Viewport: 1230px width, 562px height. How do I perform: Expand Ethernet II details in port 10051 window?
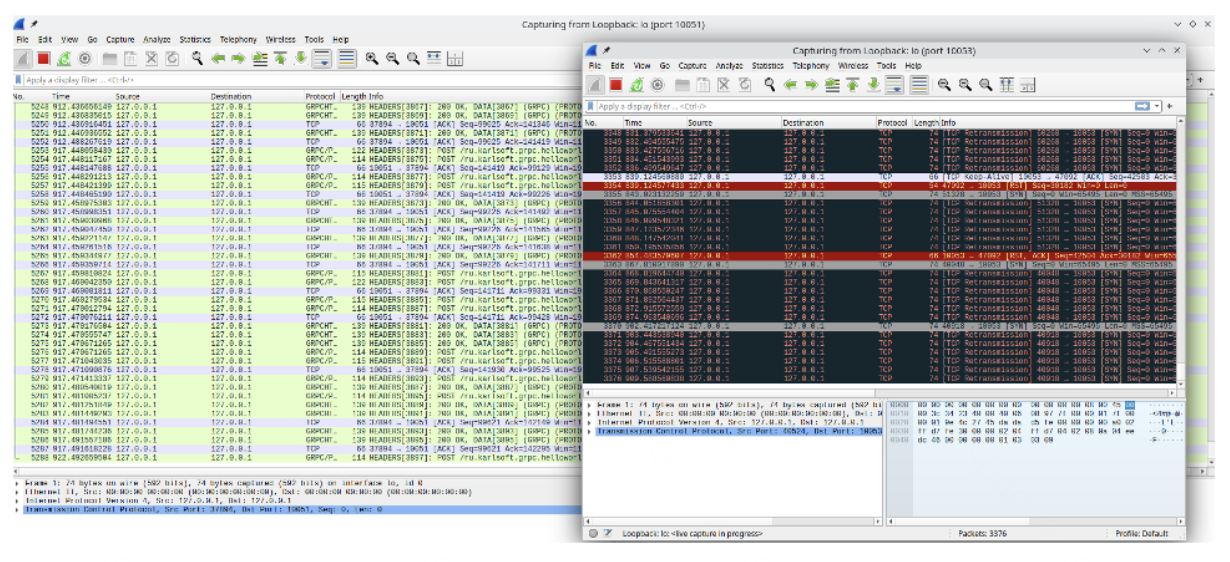point(16,491)
